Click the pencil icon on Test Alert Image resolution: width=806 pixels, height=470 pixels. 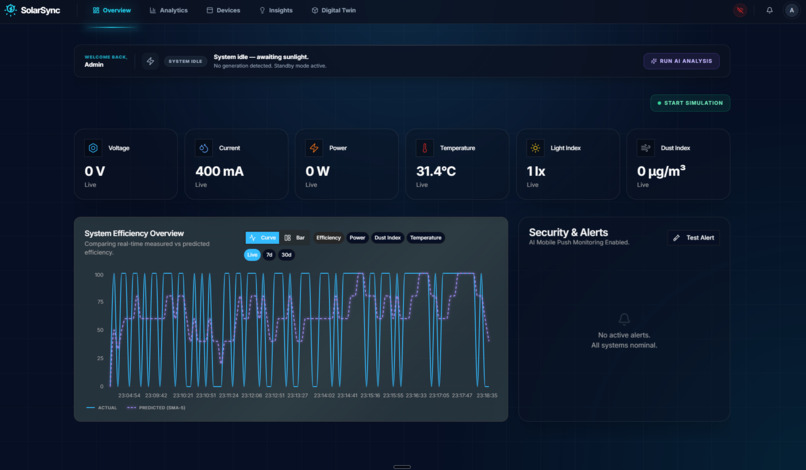(x=676, y=238)
